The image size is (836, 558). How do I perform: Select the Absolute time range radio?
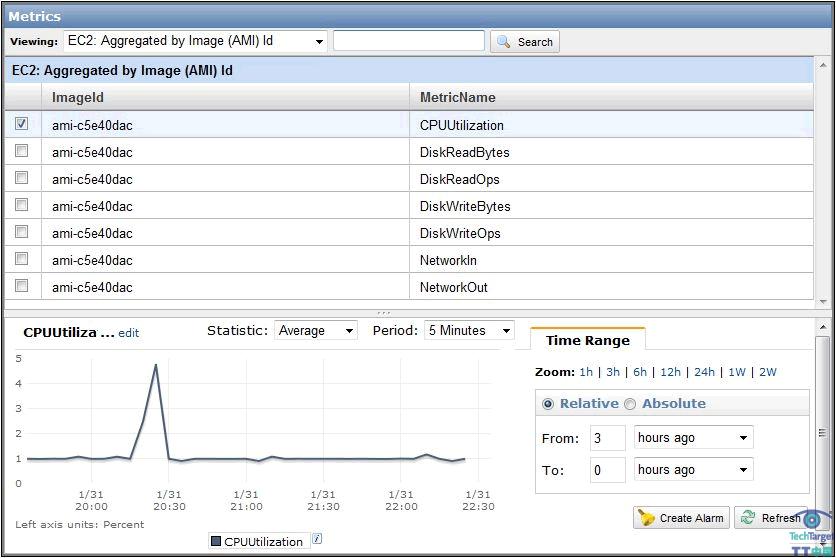pos(630,404)
